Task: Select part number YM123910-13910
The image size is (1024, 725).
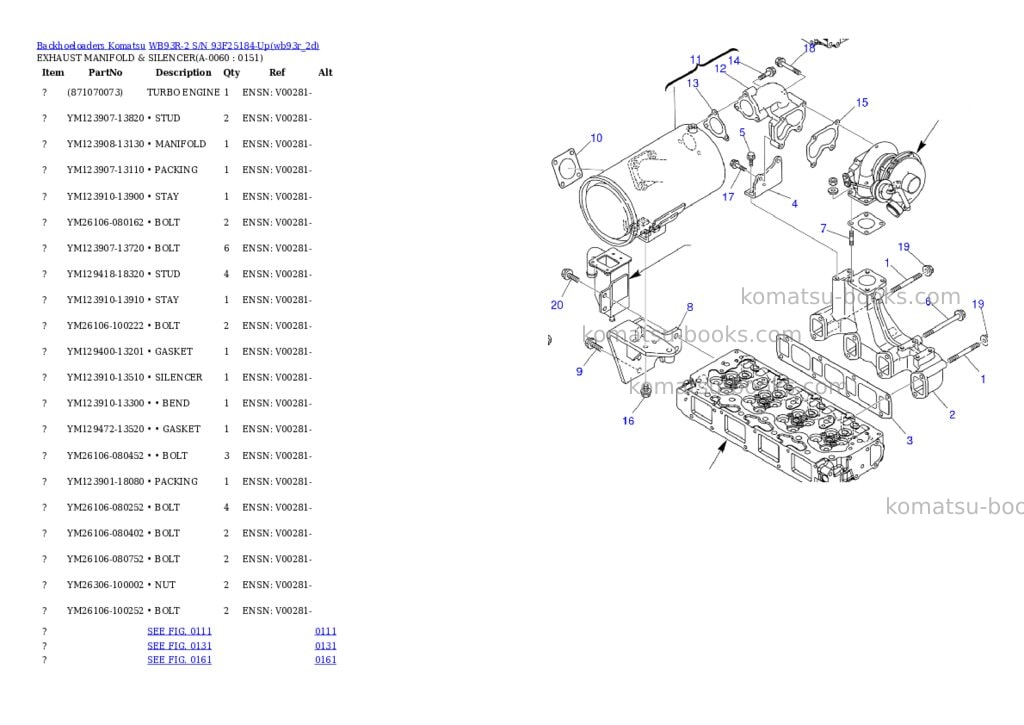Action: (x=105, y=300)
